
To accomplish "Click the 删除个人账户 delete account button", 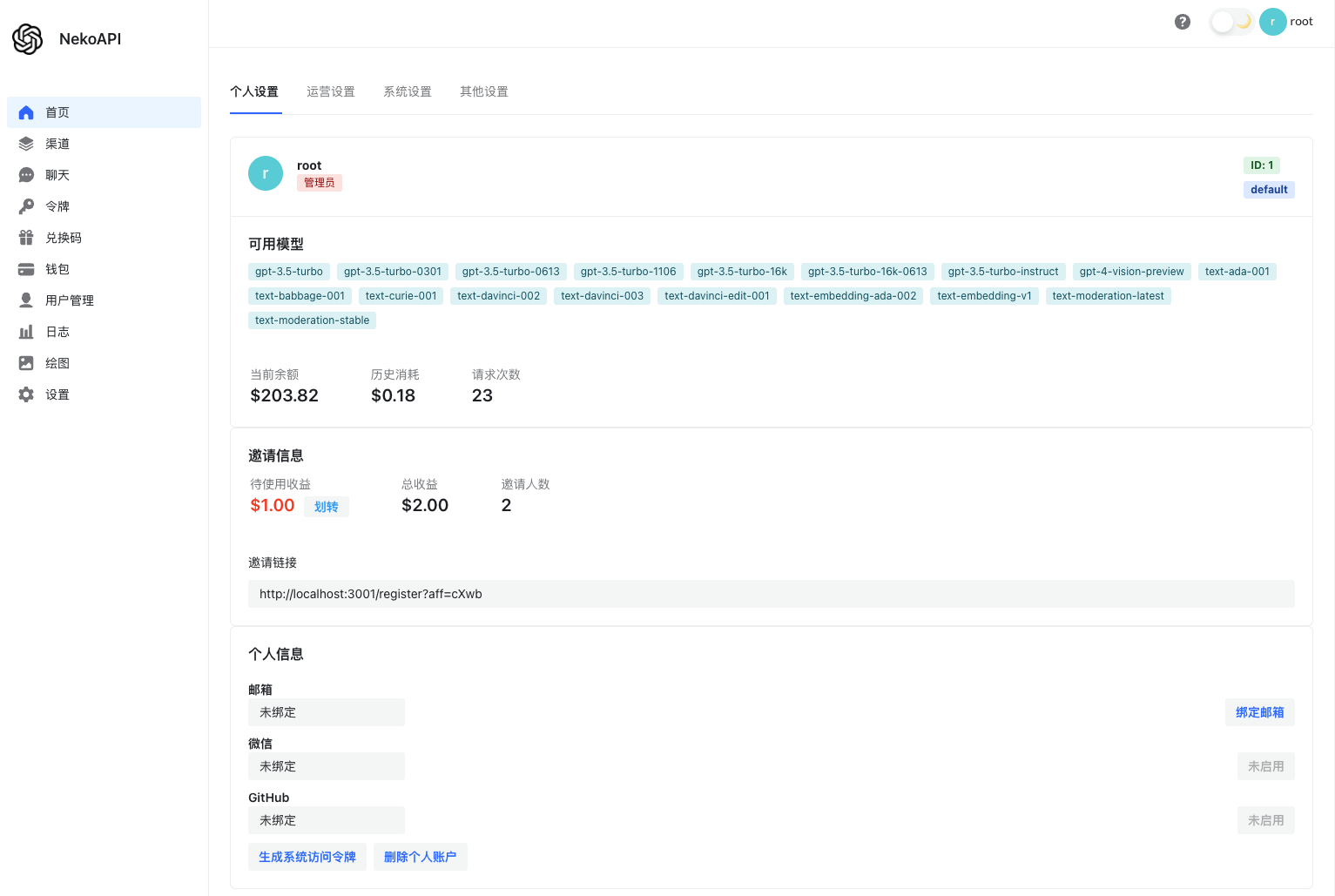I will click(421, 856).
